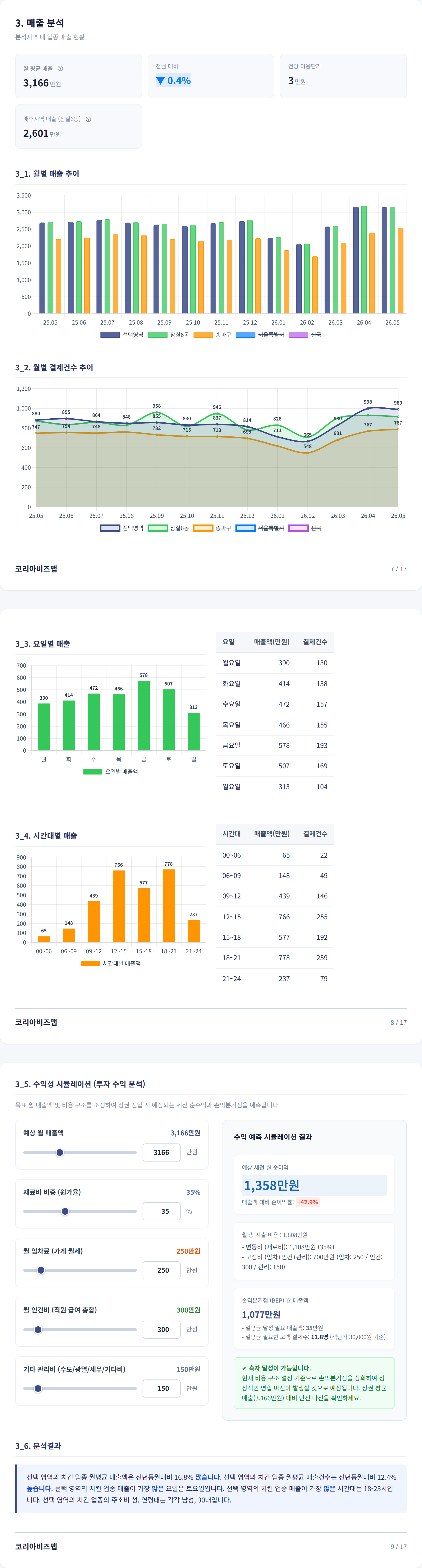This screenshot has height=1568, width=422.
Task: Select the 21~24 table row
Action: [x=275, y=978]
